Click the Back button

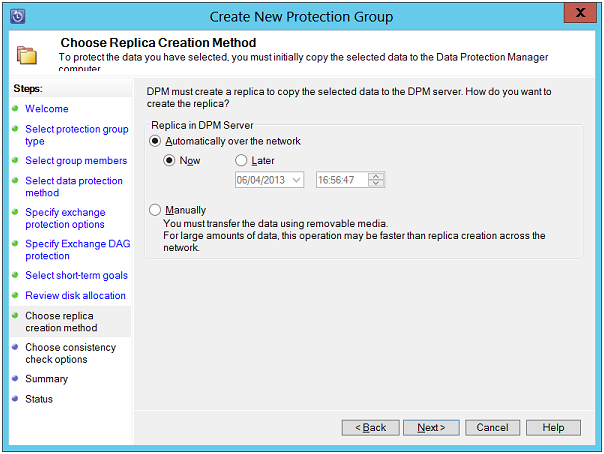tap(370, 427)
